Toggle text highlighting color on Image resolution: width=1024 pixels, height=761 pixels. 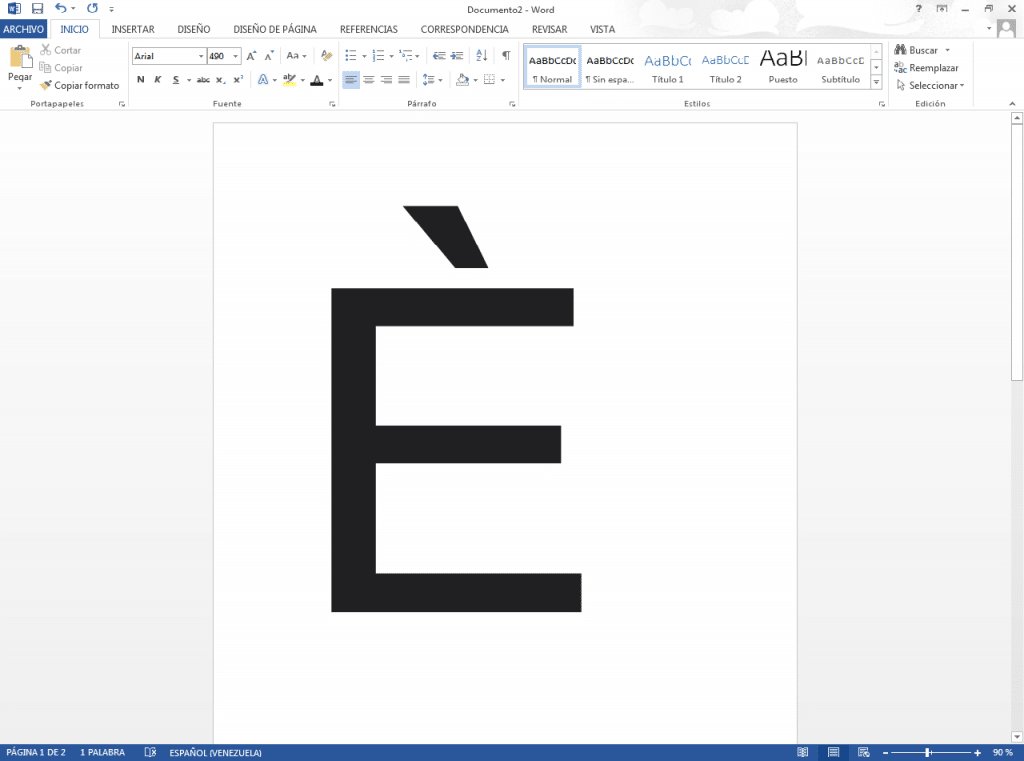click(290, 78)
